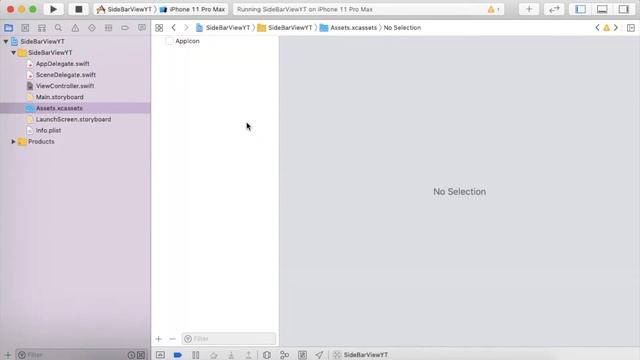Expand the Products group
Image resolution: width=640 pixels, height=360 pixels.
tap(13, 142)
